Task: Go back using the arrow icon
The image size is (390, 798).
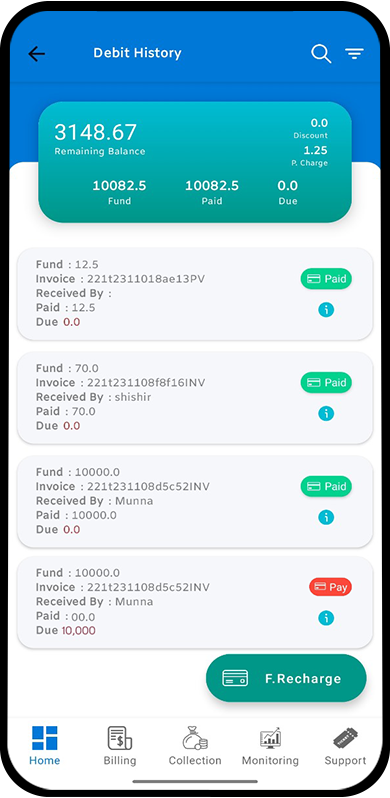Action: click(x=37, y=53)
